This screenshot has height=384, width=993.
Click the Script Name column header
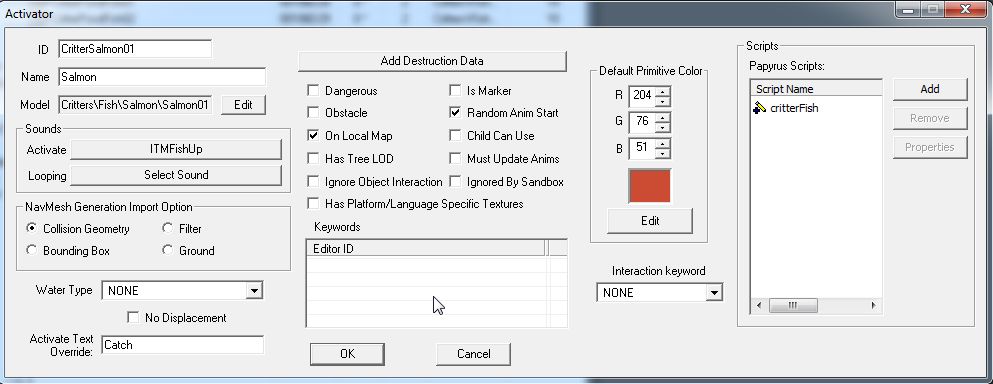(815, 89)
